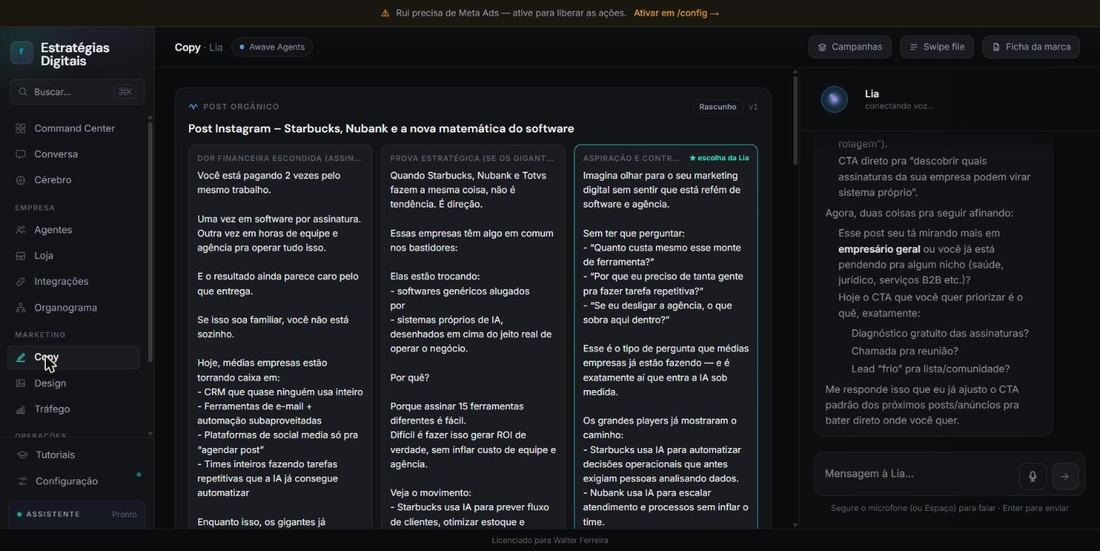Send the message with arrow button
The height and width of the screenshot is (551, 1100).
tap(1065, 476)
